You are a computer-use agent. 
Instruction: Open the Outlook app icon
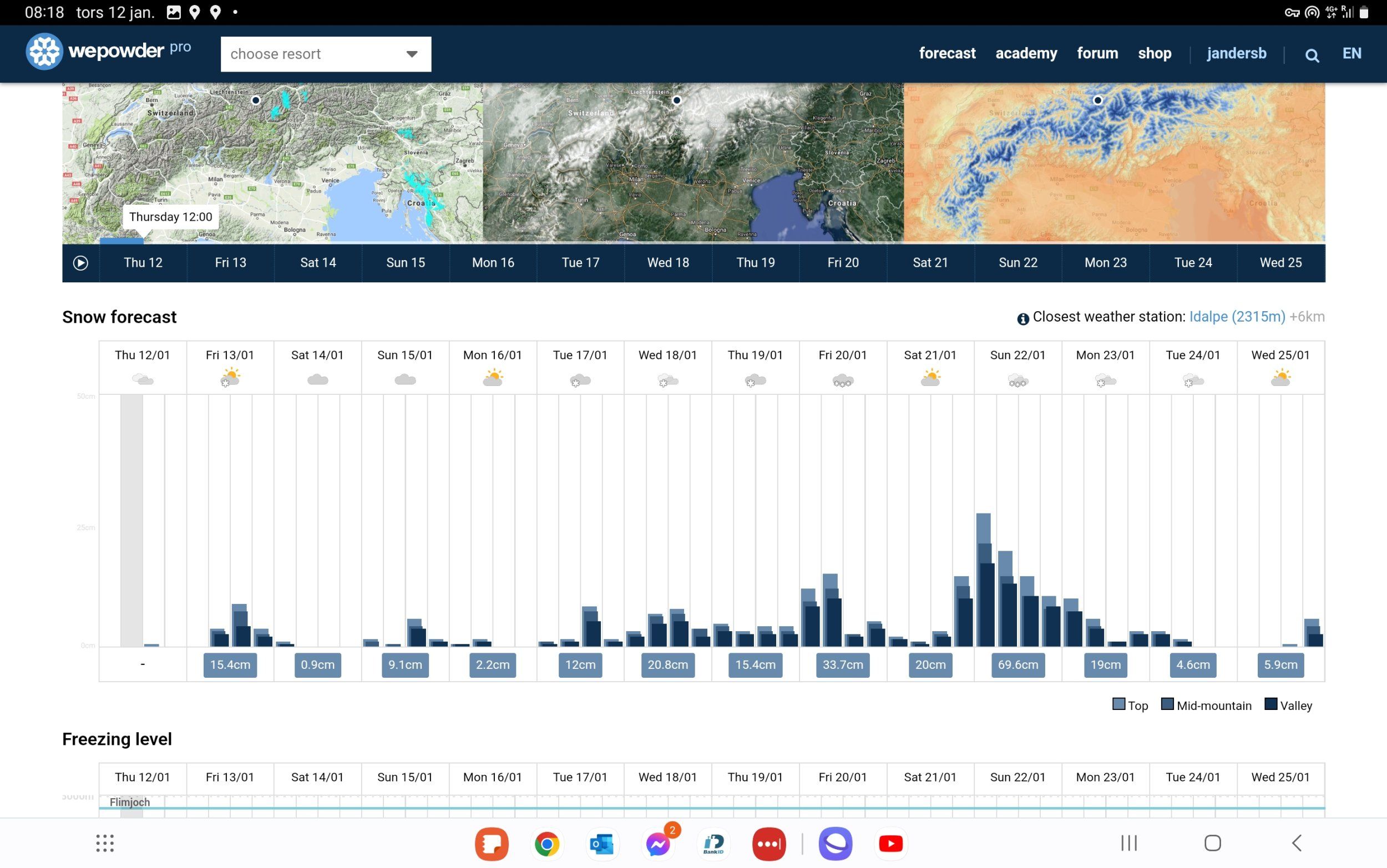(601, 843)
